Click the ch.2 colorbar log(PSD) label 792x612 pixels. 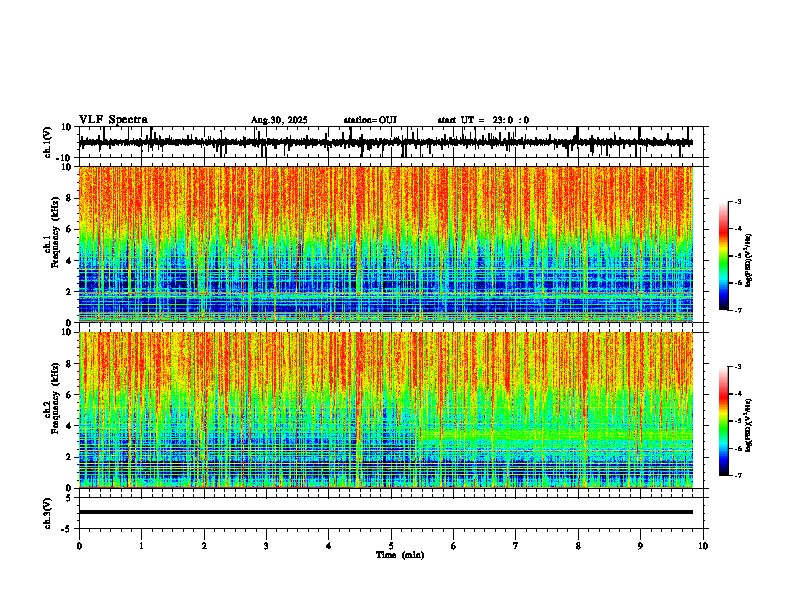tap(748, 425)
